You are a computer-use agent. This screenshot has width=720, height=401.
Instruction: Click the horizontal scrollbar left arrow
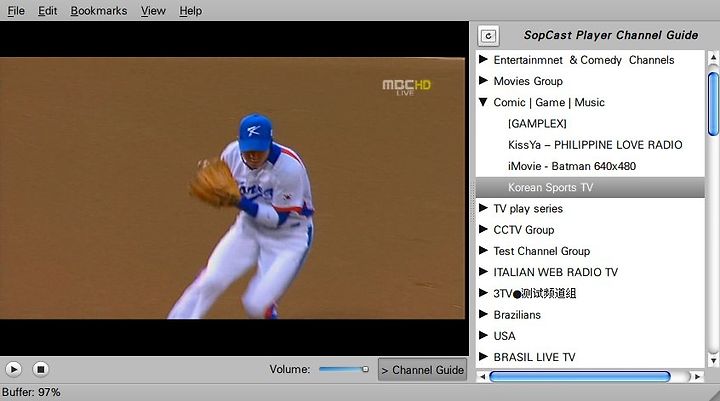tap(482, 377)
